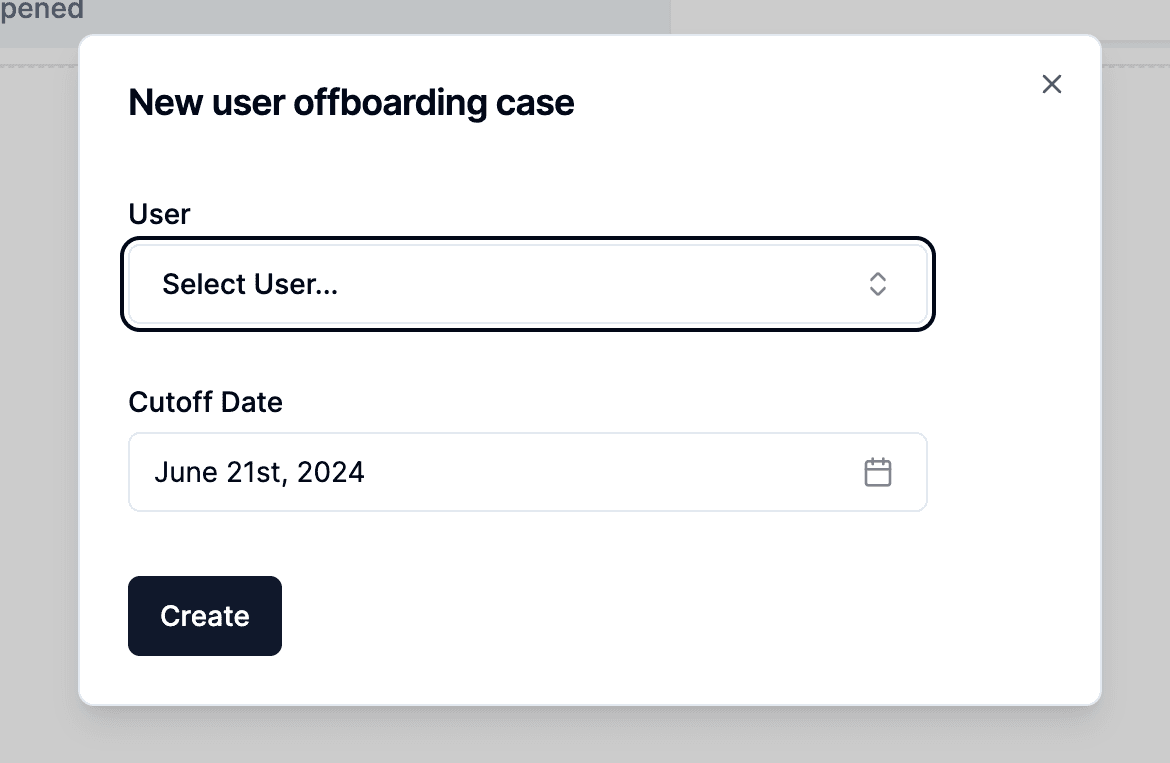This screenshot has height=763, width=1170.
Task: Change the June 21st cutoff date
Action: [527, 472]
